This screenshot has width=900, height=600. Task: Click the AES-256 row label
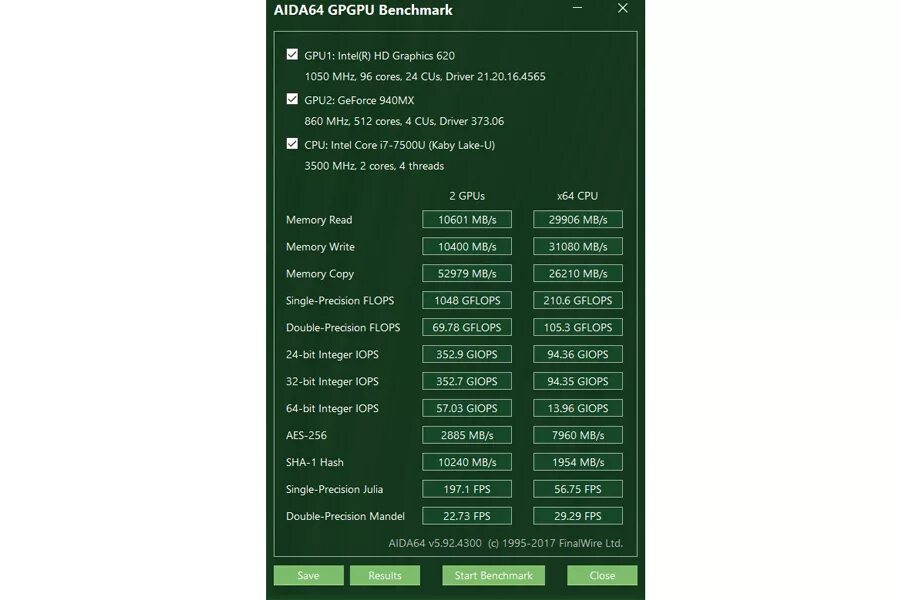[x=307, y=435]
